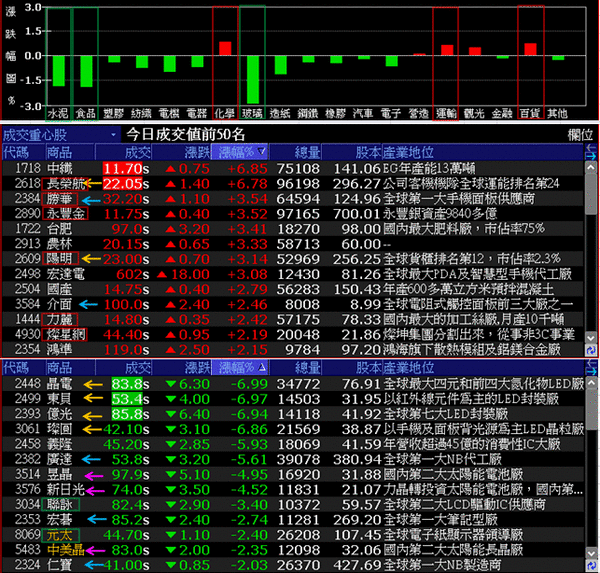Sort losers table by 漲幅% header

(x=240, y=368)
